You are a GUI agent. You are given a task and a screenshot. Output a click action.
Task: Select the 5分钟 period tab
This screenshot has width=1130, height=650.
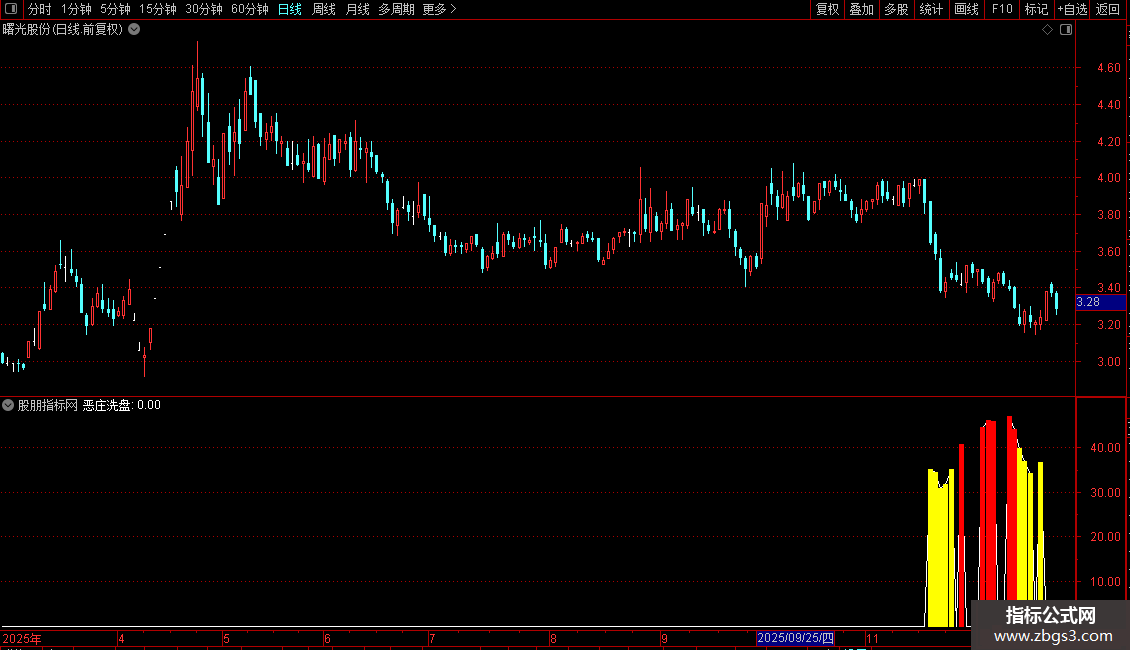pos(115,9)
